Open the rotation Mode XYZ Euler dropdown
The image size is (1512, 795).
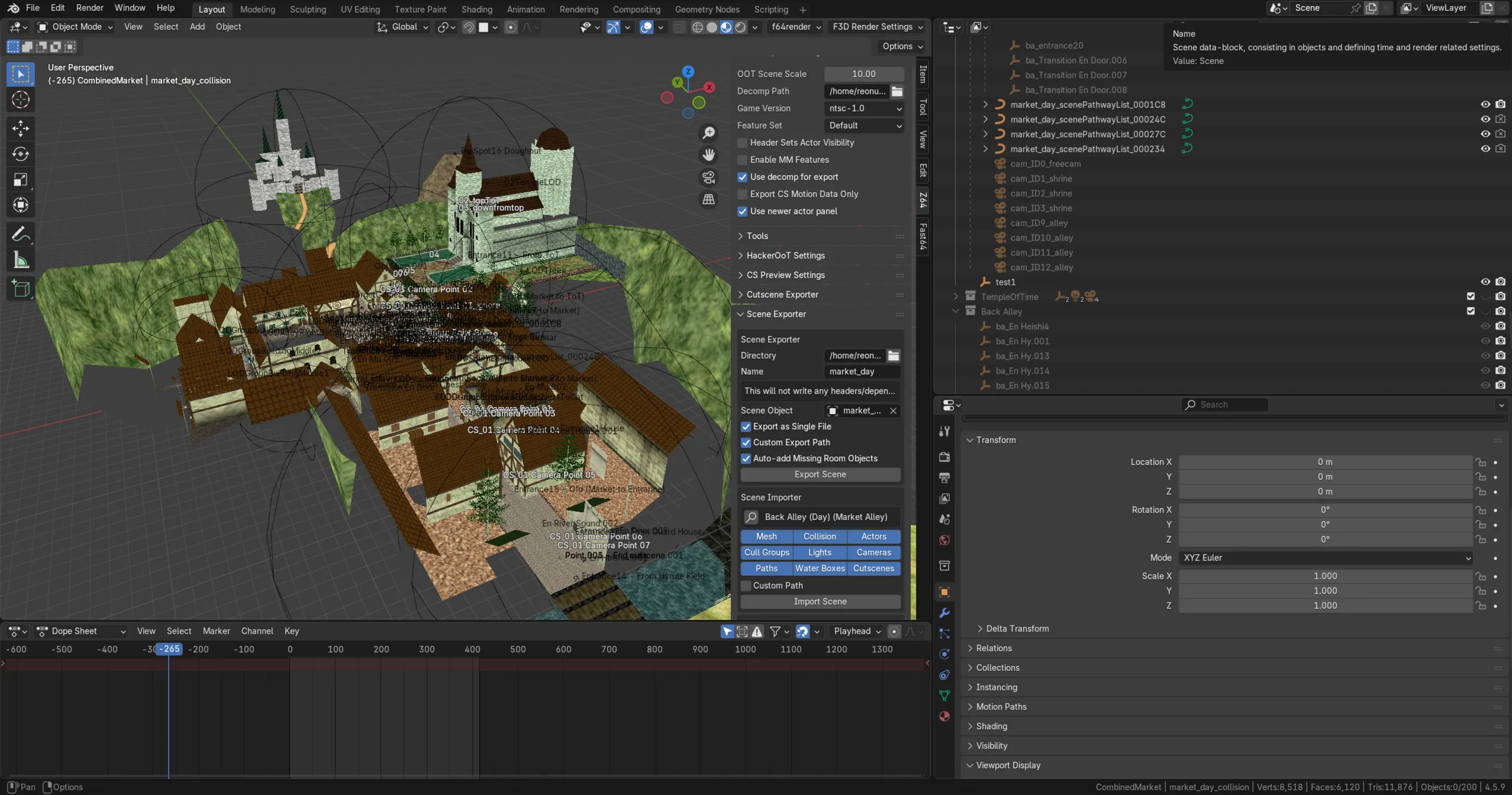pos(1326,558)
